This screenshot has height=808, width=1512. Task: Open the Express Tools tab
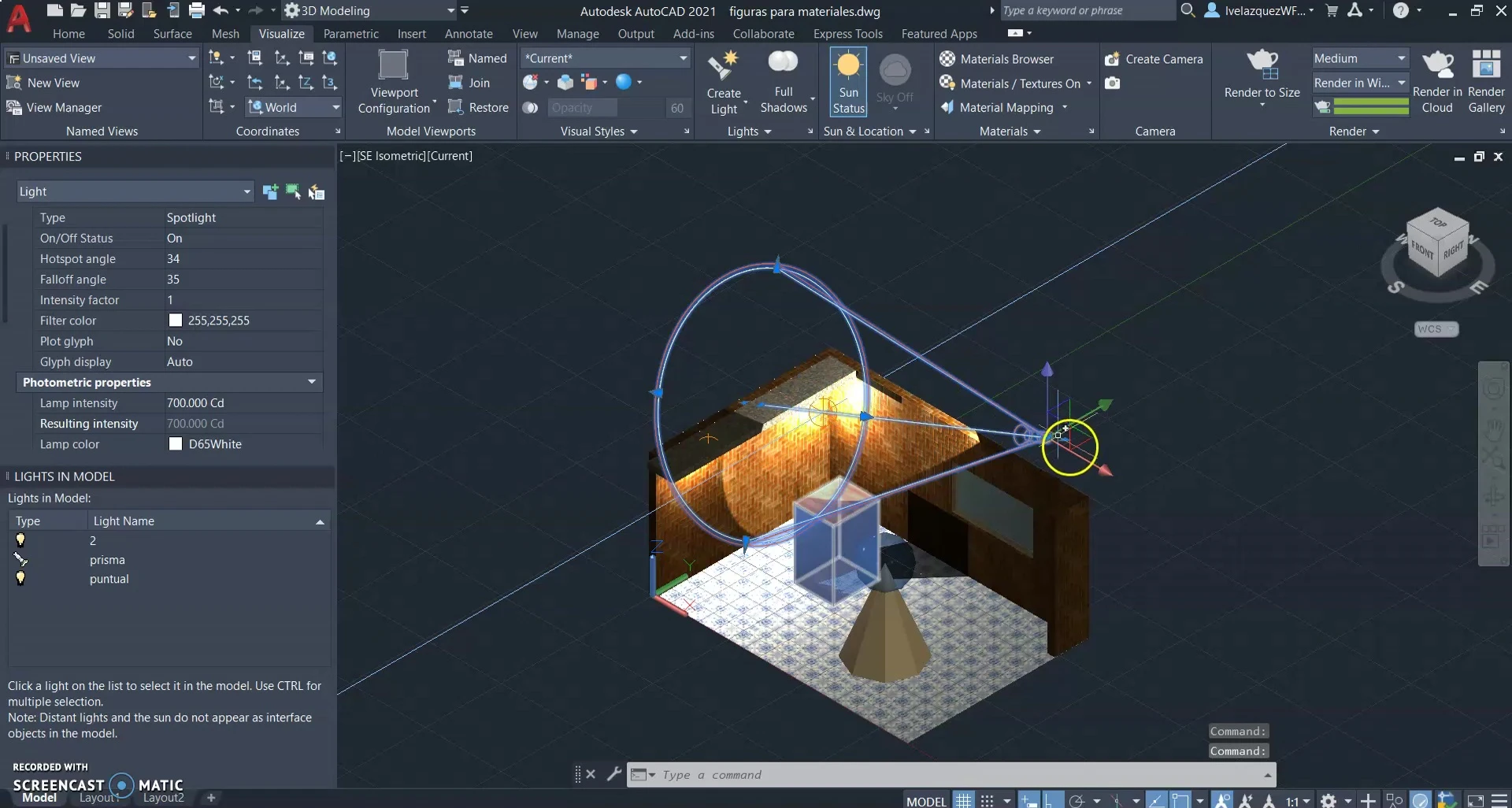coord(847,34)
